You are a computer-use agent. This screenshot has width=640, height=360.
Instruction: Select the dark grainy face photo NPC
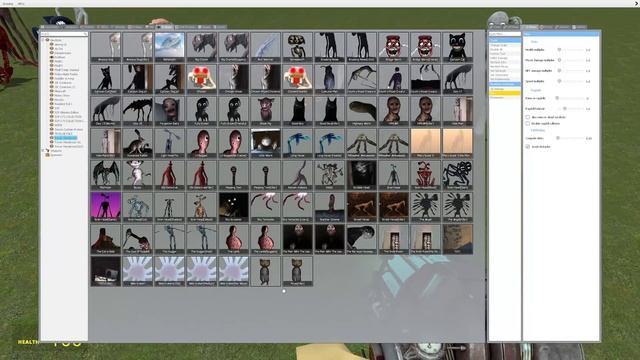tap(362, 175)
